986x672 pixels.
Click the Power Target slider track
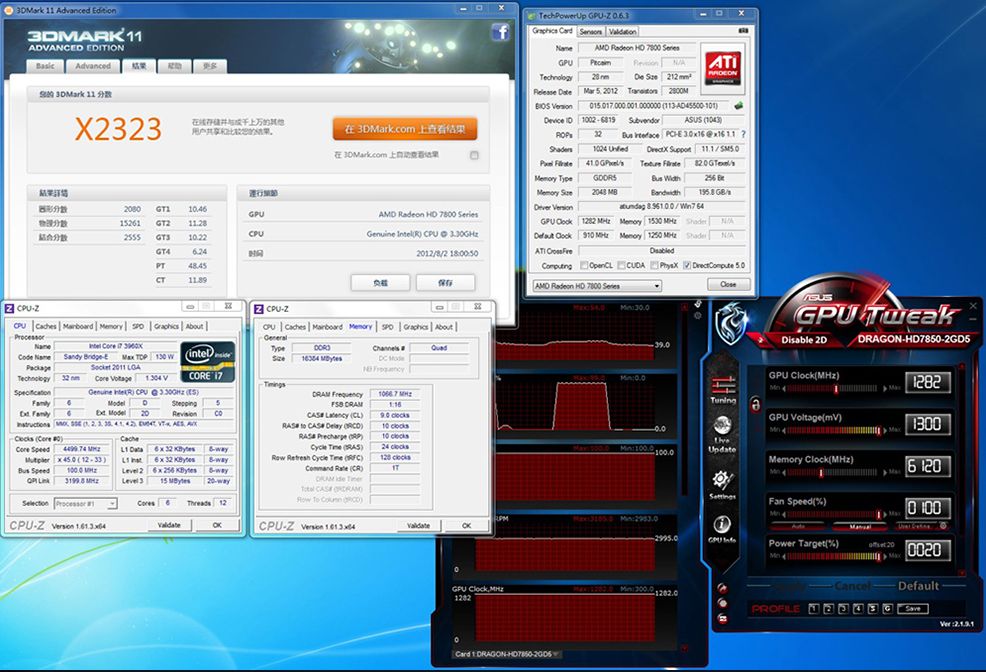[834, 556]
